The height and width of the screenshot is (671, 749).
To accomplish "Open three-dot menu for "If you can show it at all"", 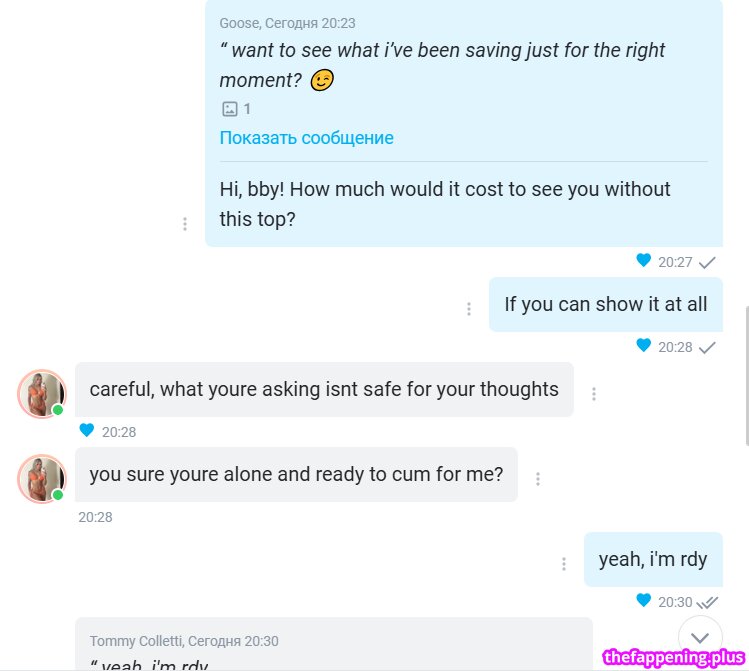I will click(x=469, y=309).
